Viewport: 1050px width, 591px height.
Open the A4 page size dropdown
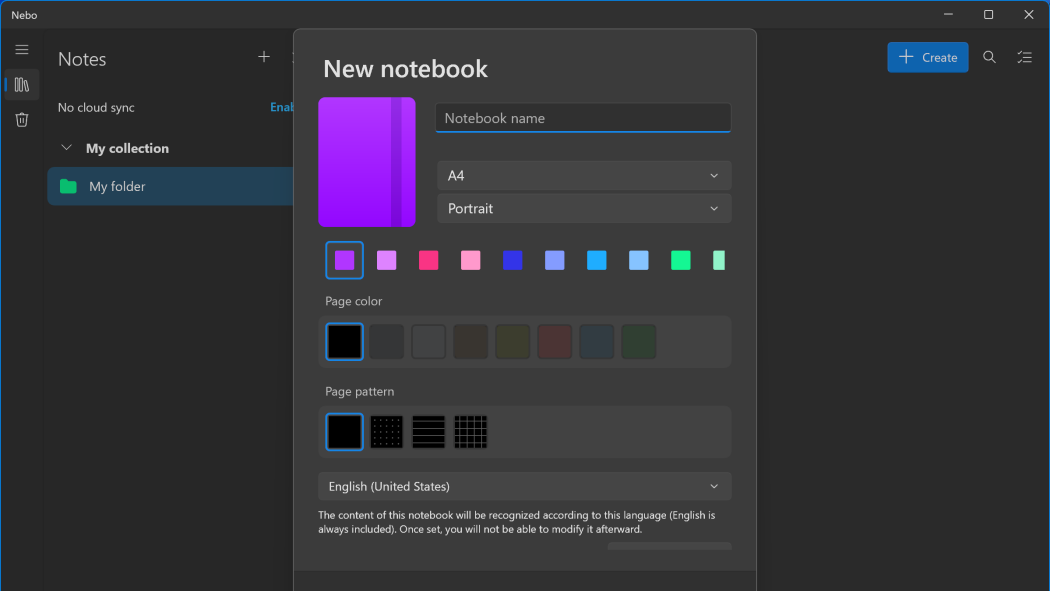pyautogui.click(x=584, y=176)
